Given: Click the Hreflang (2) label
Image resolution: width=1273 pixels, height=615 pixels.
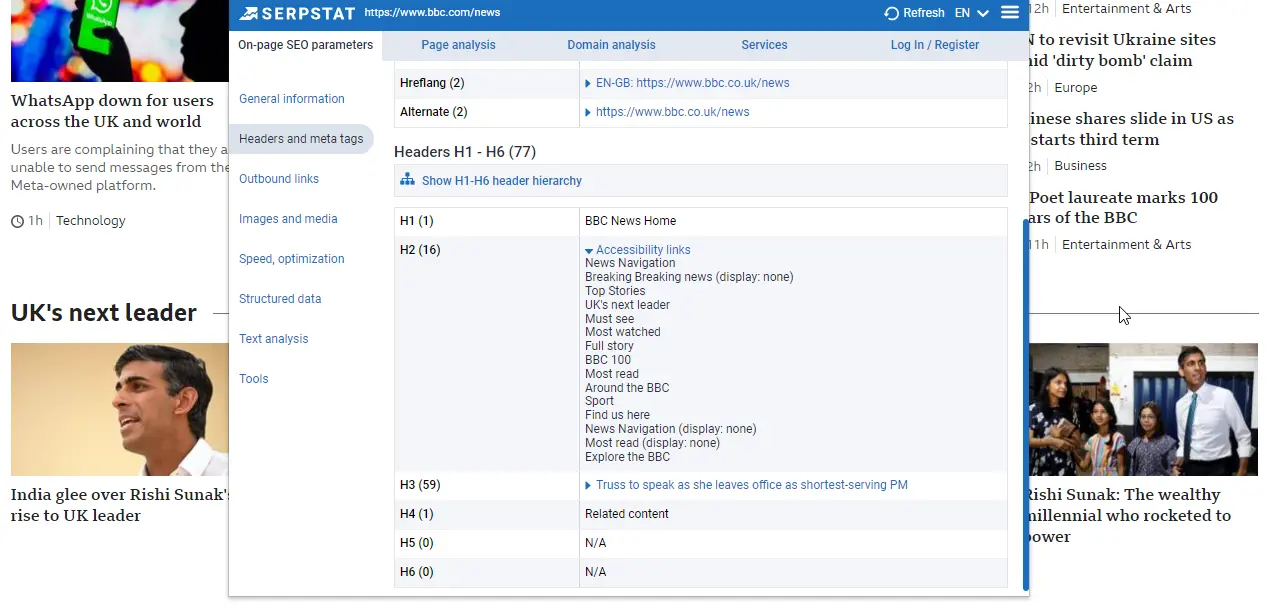Looking at the screenshot, I should (x=432, y=83).
